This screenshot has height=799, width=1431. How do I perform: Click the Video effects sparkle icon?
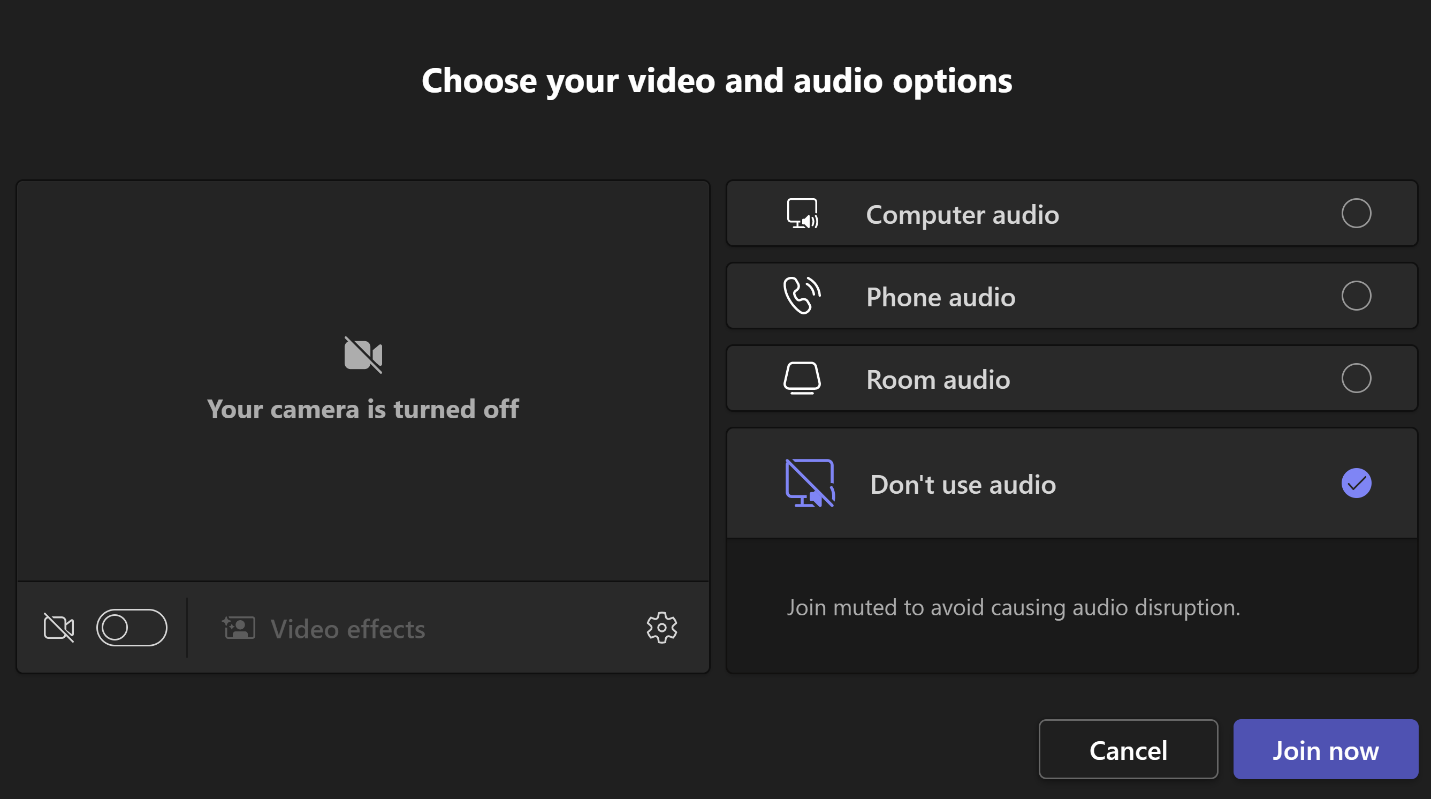point(238,628)
